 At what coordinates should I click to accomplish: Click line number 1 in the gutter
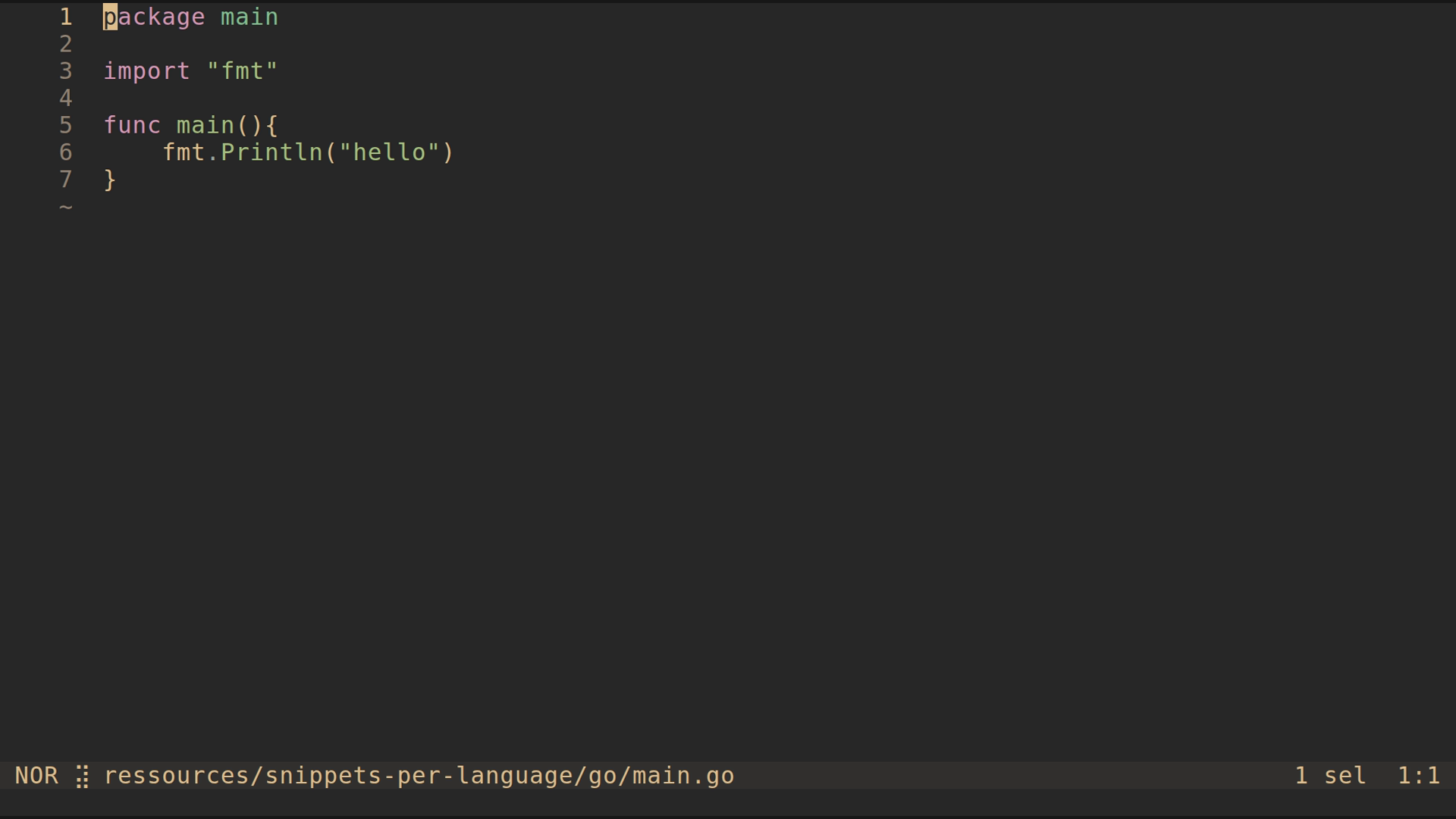click(66, 17)
